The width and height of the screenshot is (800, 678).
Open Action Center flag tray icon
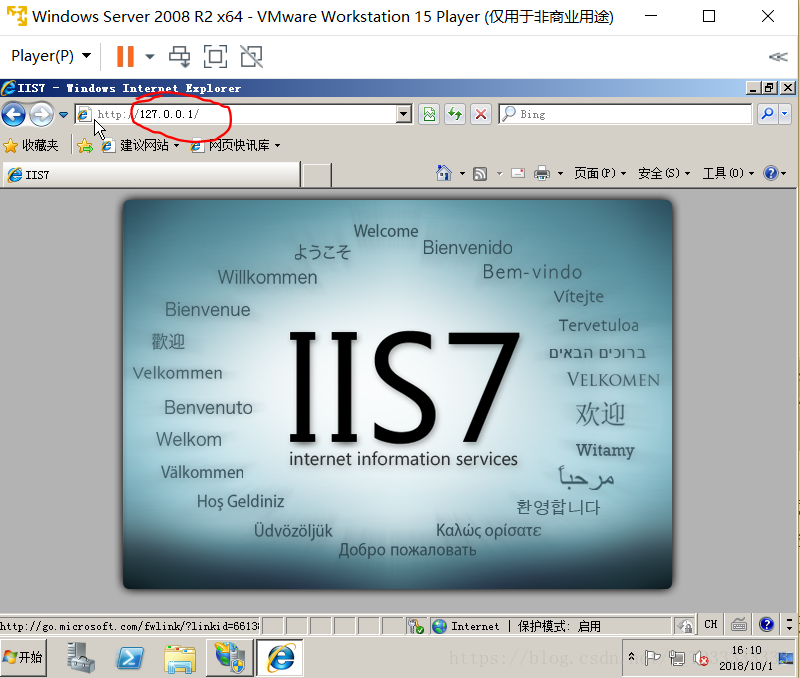(x=653, y=658)
